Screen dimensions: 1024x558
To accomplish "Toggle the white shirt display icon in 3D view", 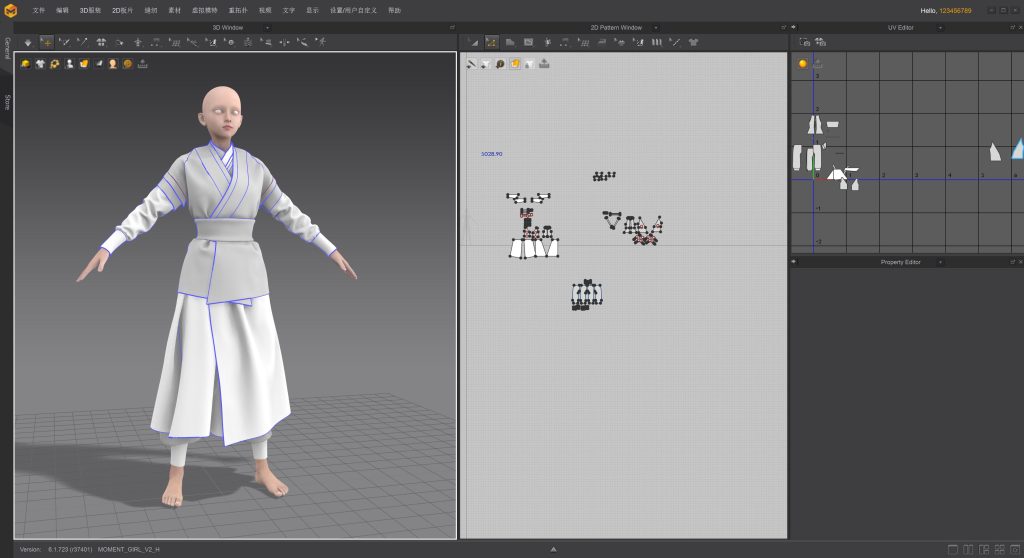I will coord(40,63).
